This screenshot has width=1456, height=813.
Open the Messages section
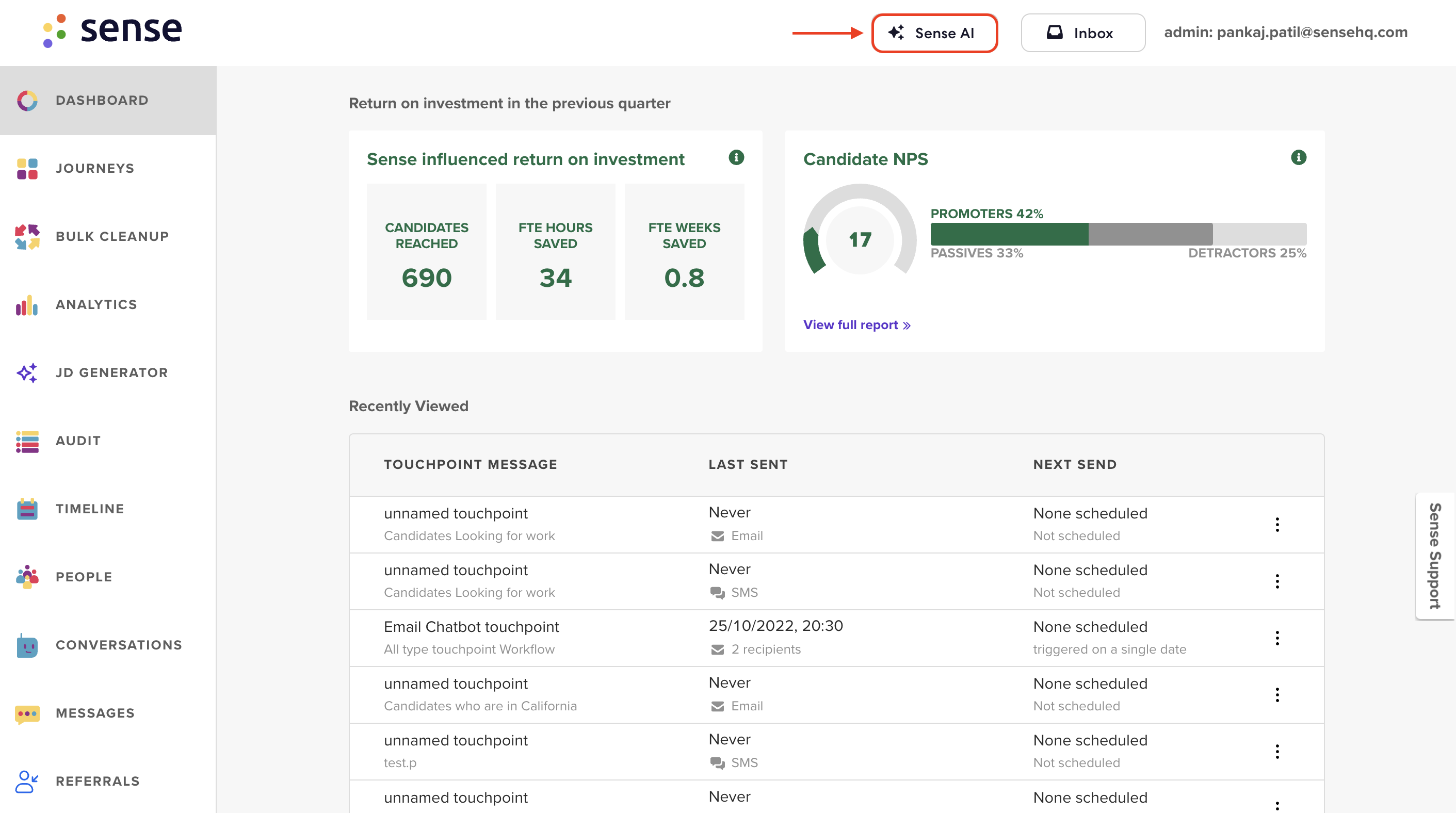[x=94, y=712]
